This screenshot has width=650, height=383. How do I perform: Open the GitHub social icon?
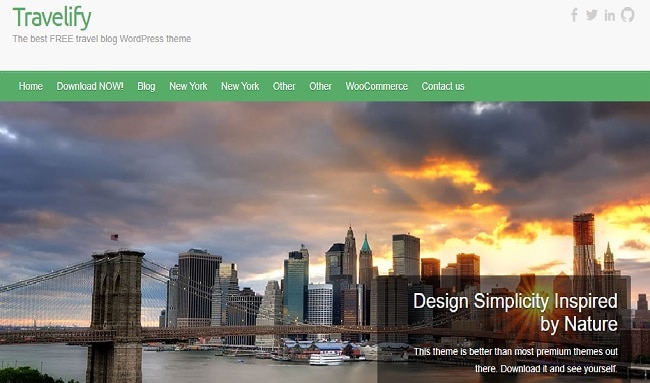coord(628,15)
